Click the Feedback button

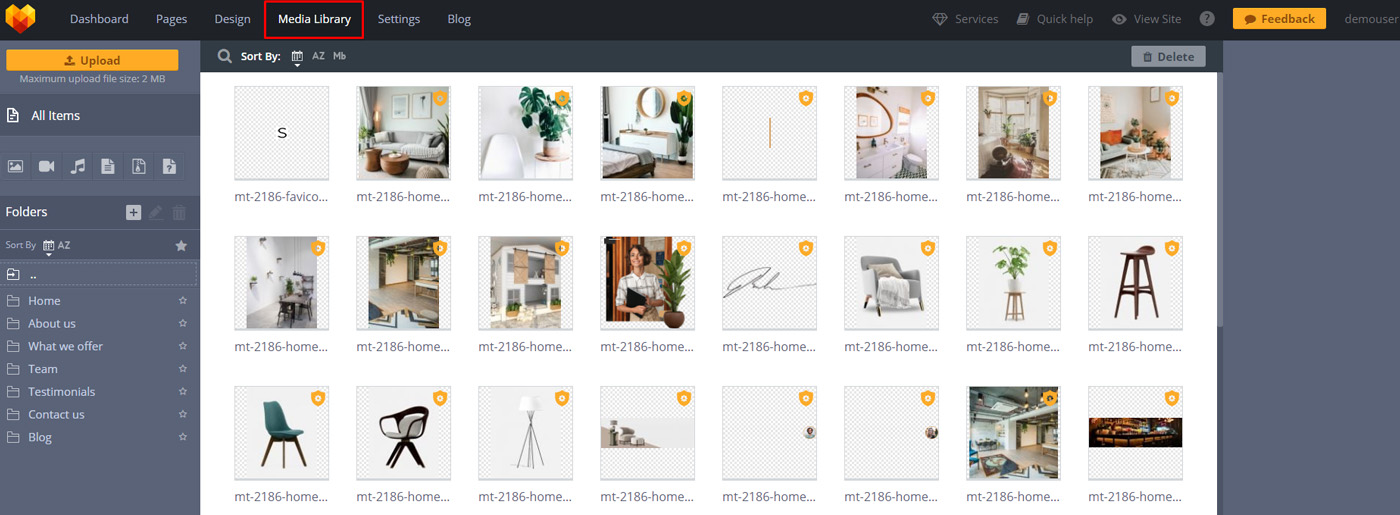[x=1279, y=19]
